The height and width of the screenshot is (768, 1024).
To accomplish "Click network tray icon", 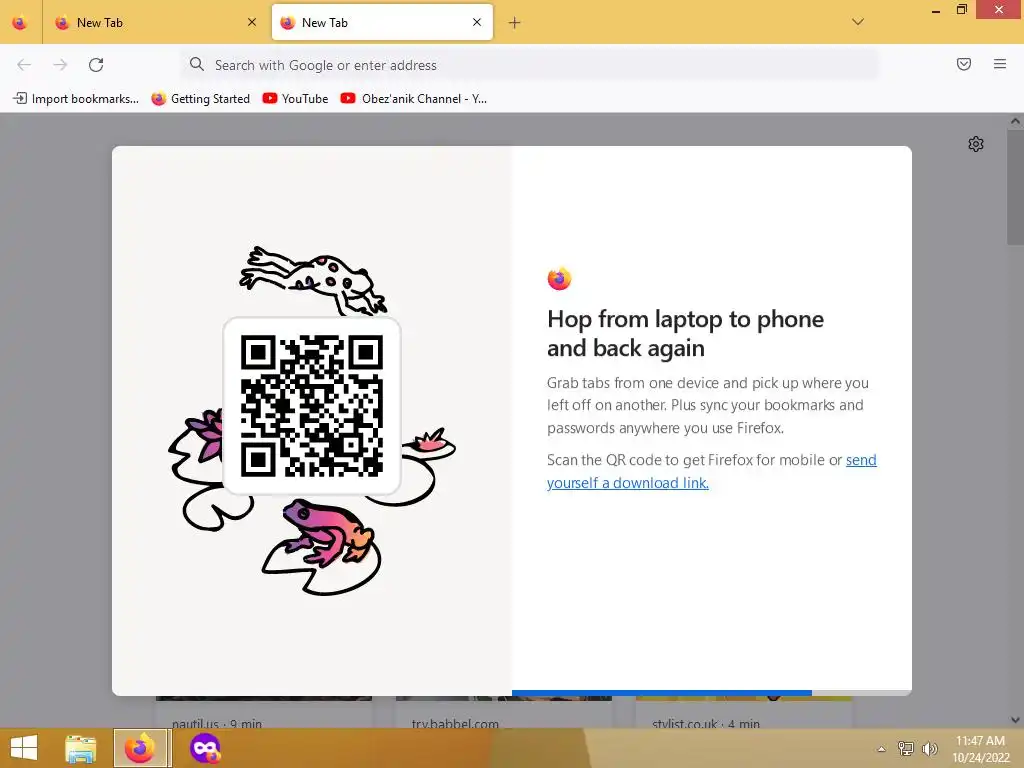I will pos(906,748).
